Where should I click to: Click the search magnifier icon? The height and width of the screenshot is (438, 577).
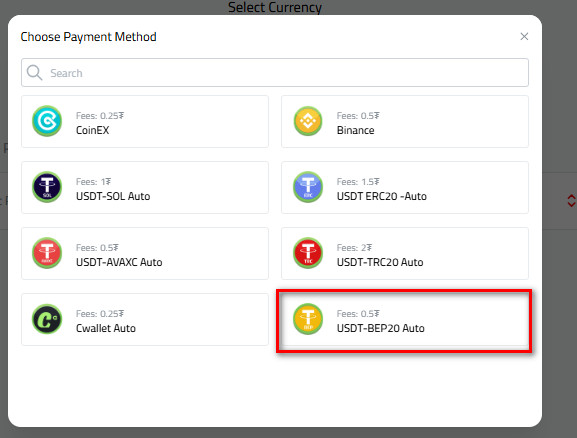(35, 73)
